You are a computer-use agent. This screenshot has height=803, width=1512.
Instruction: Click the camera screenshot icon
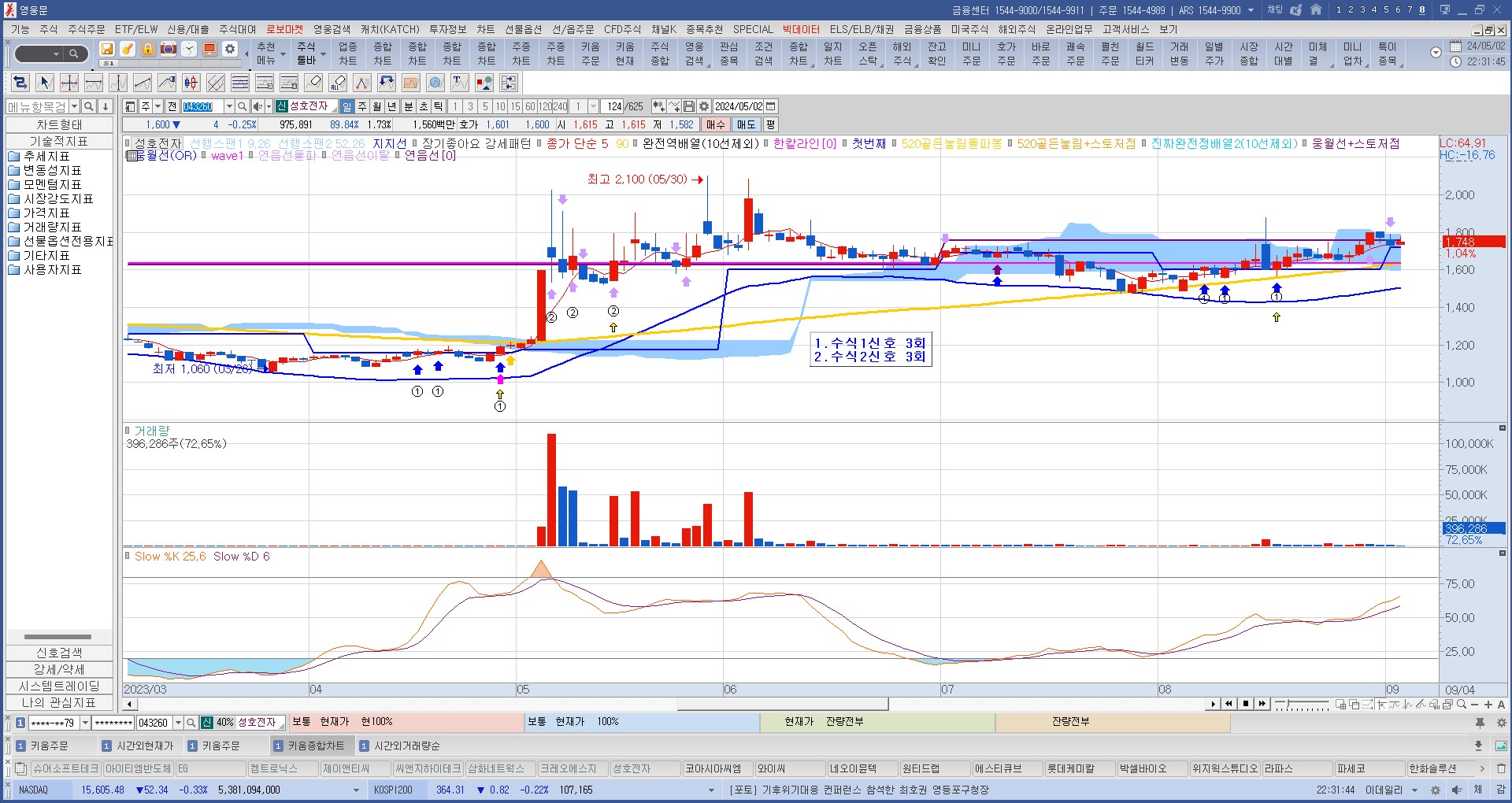pos(169,50)
